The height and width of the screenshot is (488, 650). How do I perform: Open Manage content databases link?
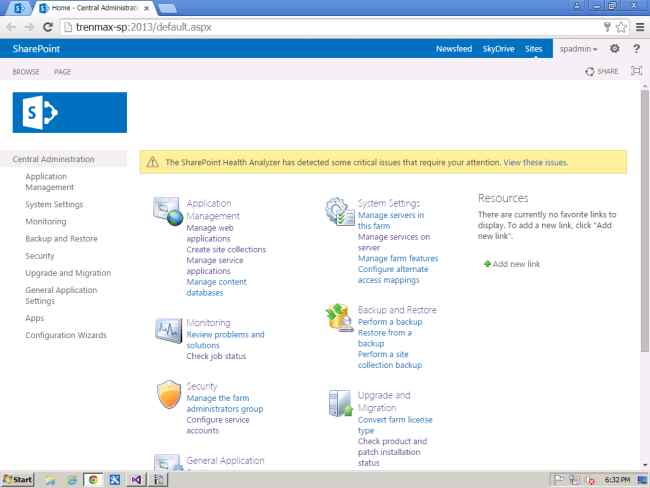pos(216,287)
